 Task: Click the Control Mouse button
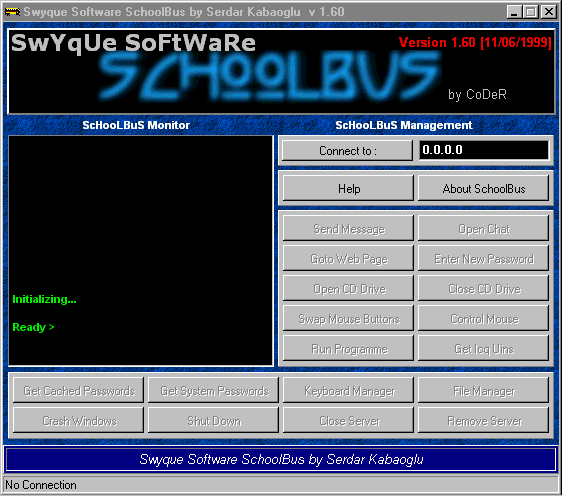tap(484, 318)
